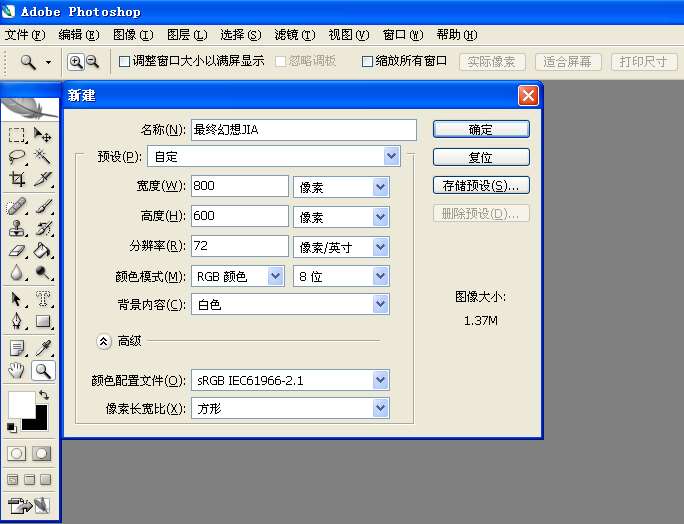684x524 pixels.
Task: Select the Clone Stamp tool
Action: pyautogui.click(x=17, y=228)
